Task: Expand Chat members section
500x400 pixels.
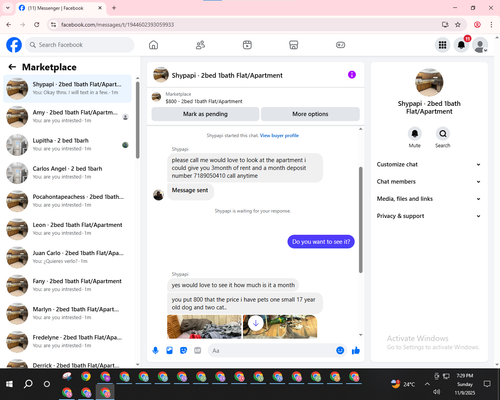Action: 429,182
